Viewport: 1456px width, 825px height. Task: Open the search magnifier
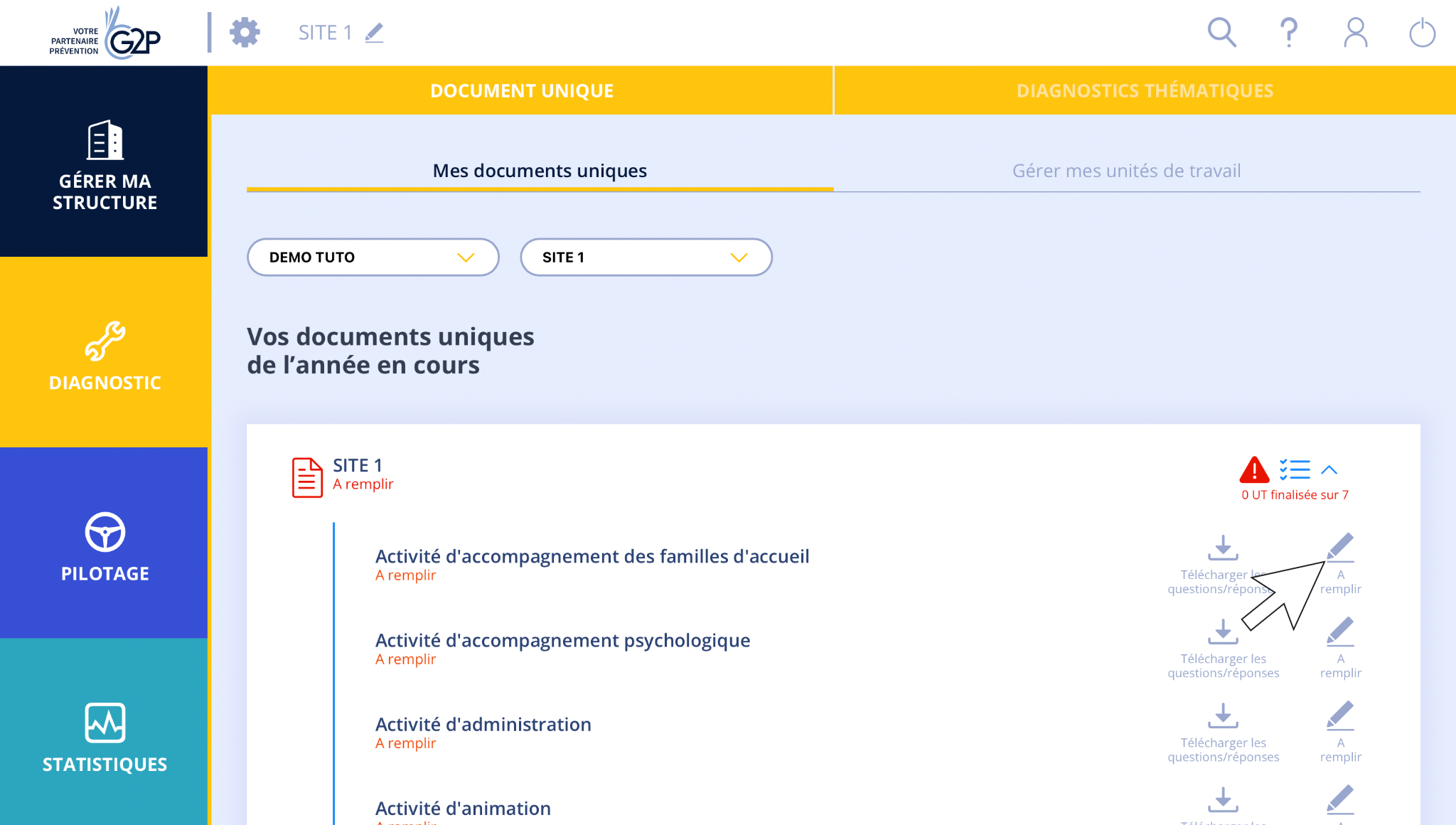(x=1221, y=32)
